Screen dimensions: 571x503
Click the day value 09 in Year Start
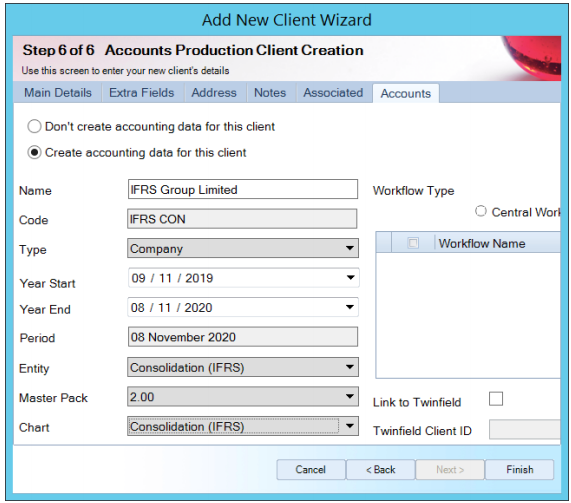point(138,278)
